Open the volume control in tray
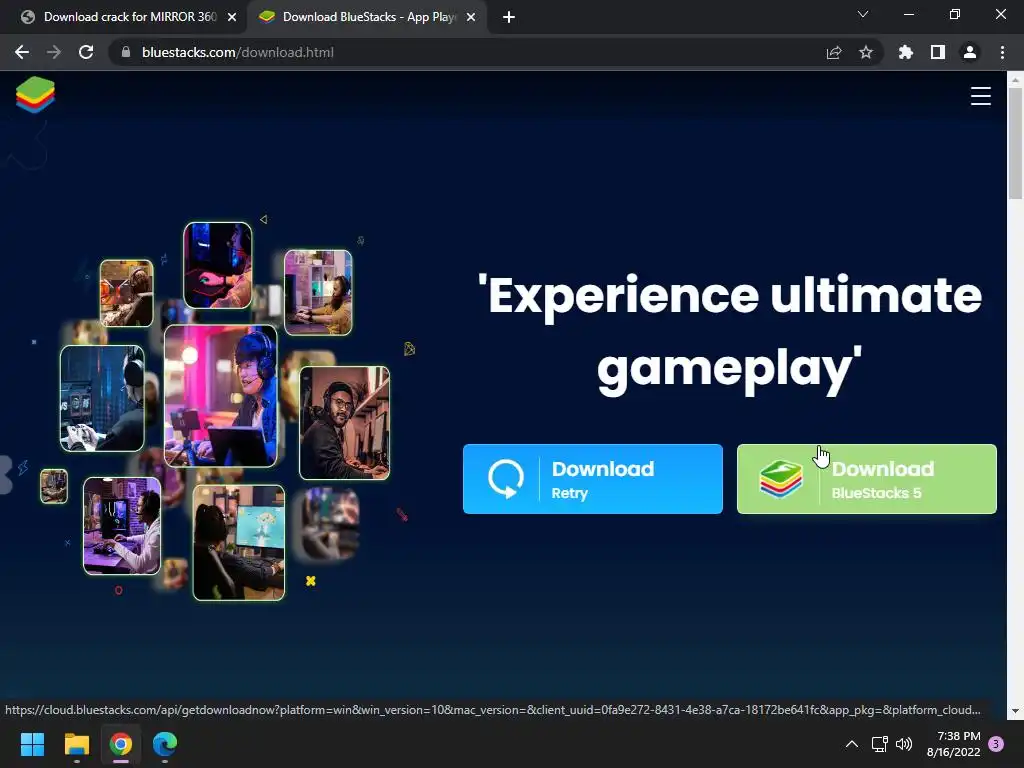The width and height of the screenshot is (1024, 768). point(904,744)
